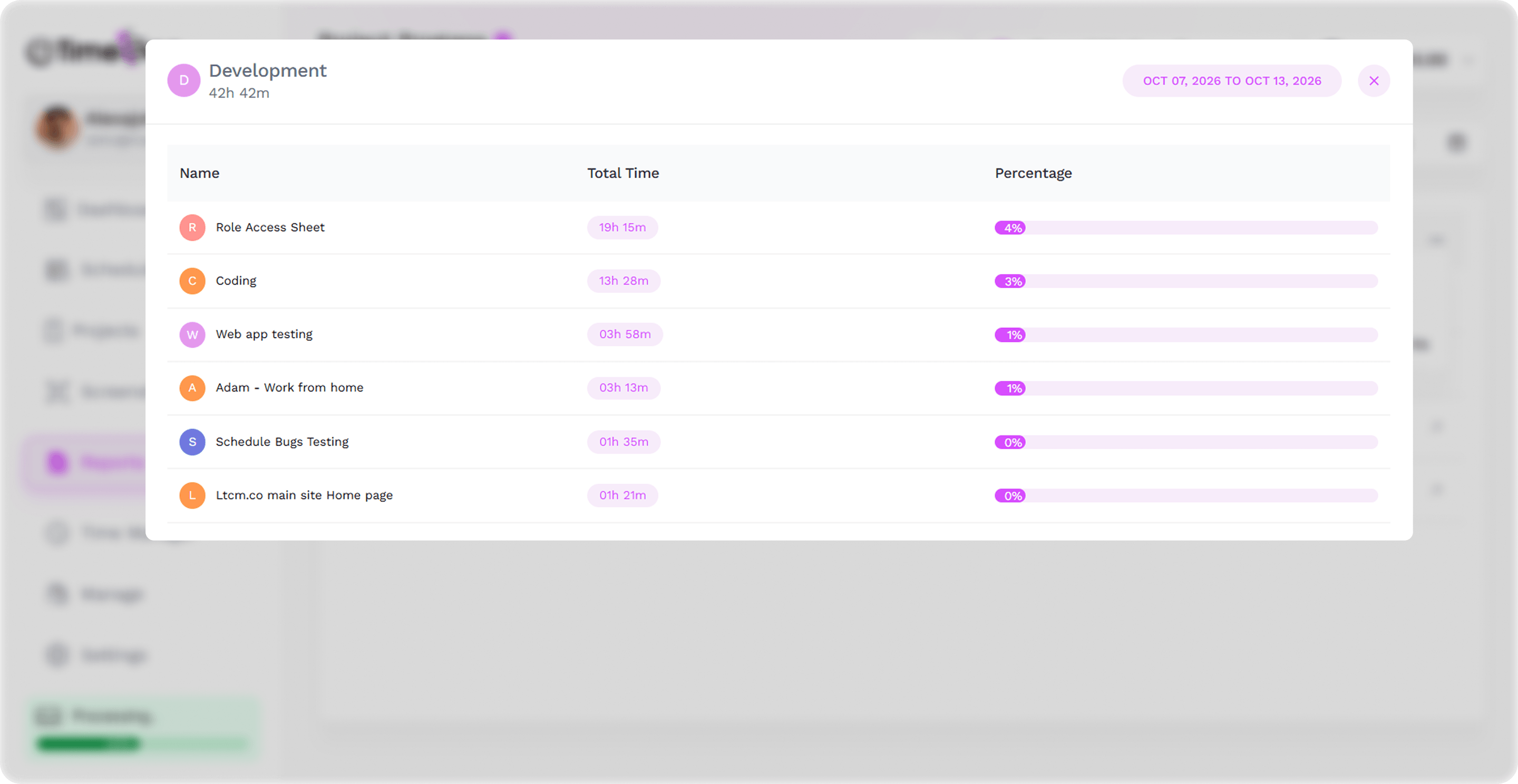The height and width of the screenshot is (784, 1518).
Task: Click the 'Coding' task name
Action: 236,281
